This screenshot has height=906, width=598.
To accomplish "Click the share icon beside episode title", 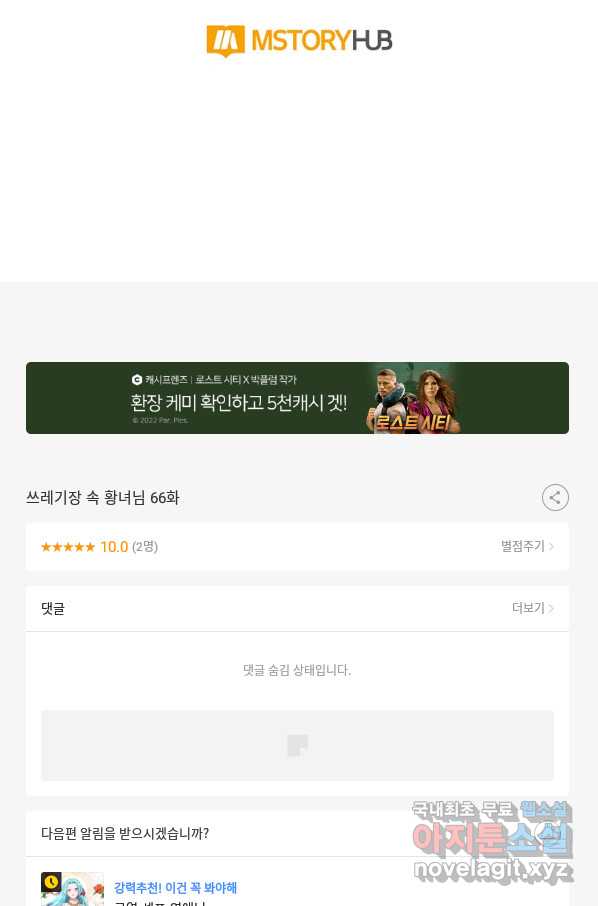I will coord(555,497).
